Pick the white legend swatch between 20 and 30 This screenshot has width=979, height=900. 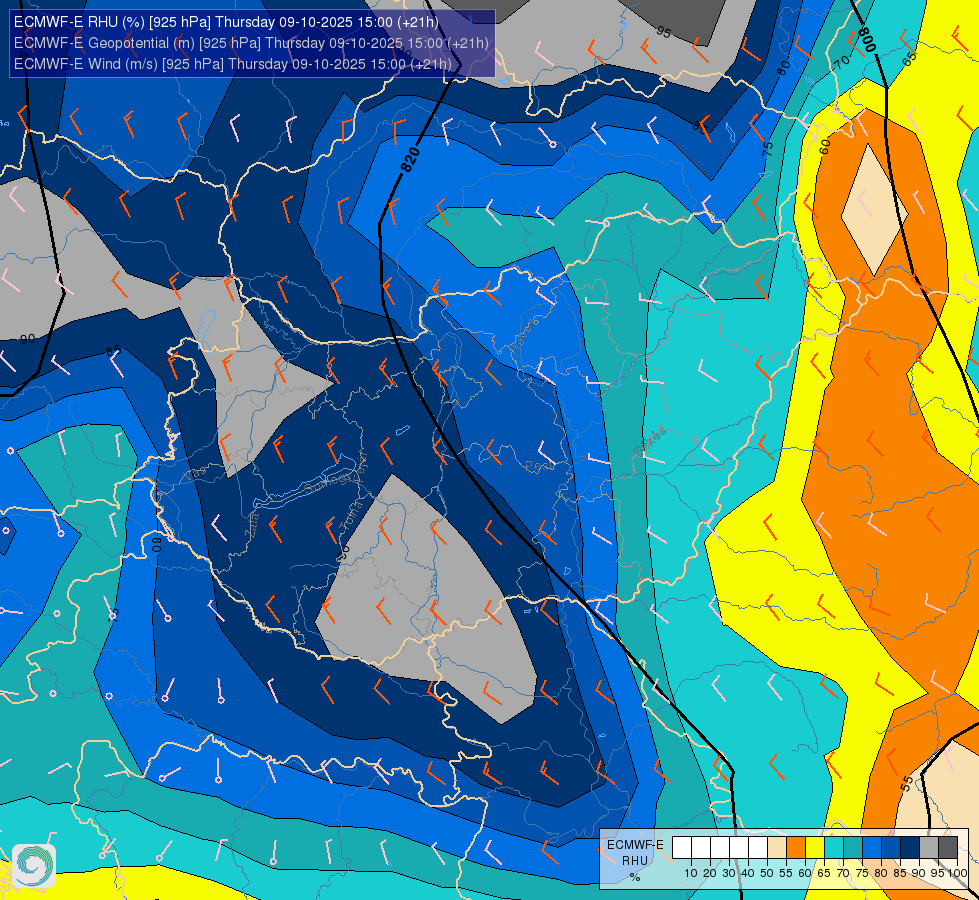[x=720, y=848]
